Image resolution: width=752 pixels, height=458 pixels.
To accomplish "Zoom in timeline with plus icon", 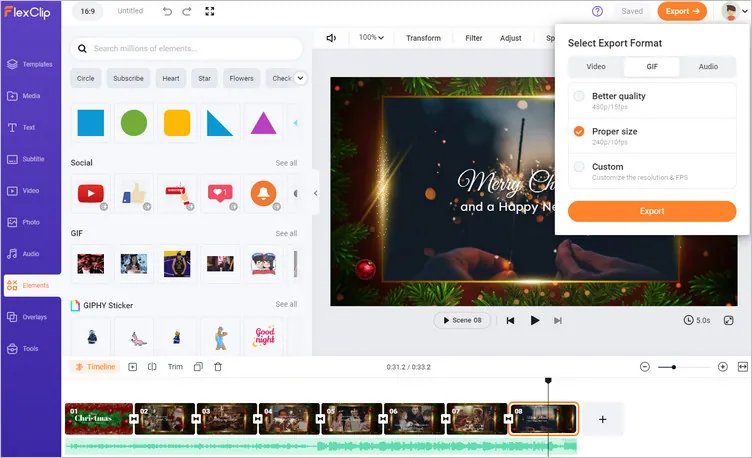I will tap(723, 367).
